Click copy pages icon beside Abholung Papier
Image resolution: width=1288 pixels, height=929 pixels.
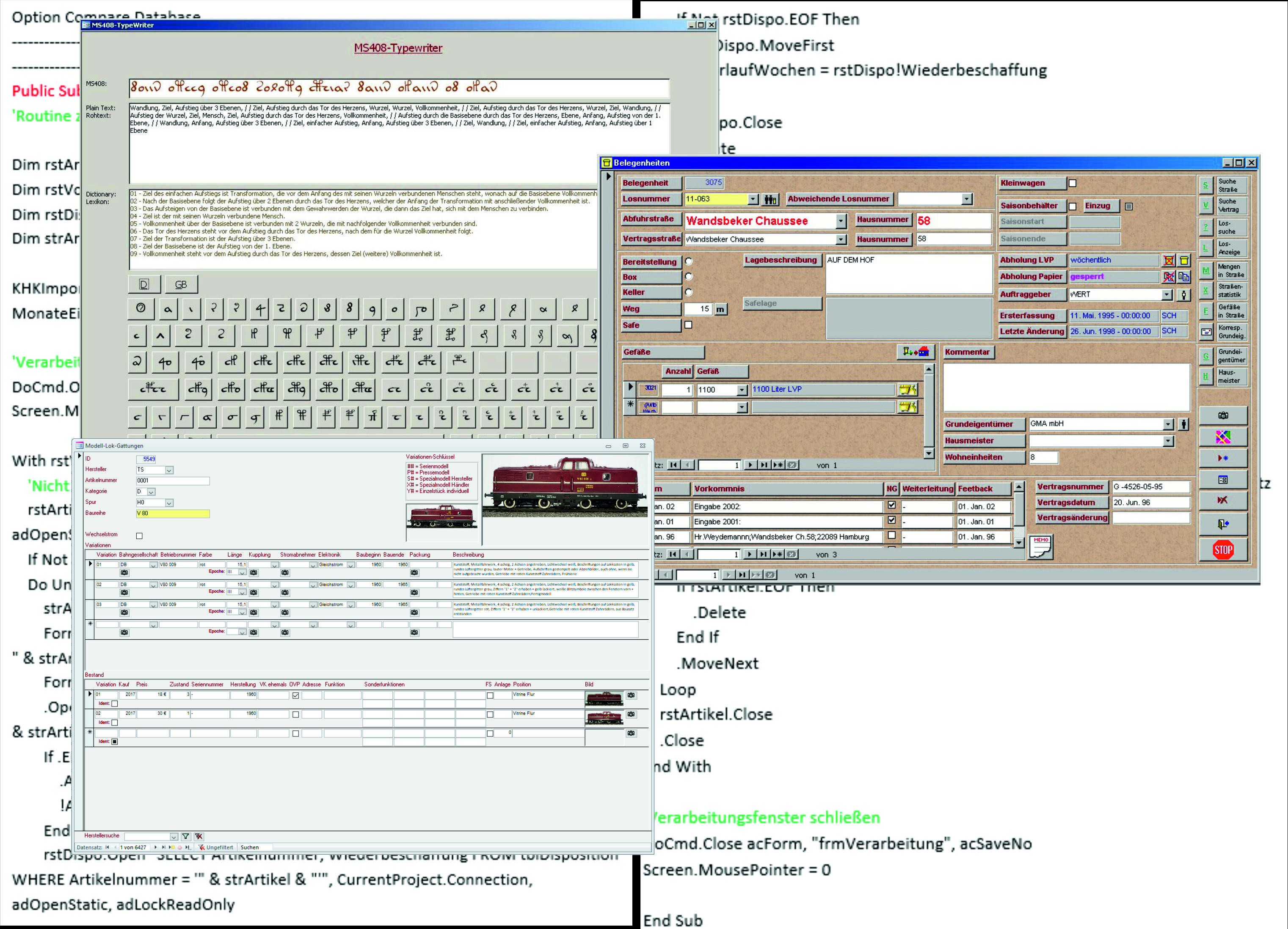[1184, 277]
